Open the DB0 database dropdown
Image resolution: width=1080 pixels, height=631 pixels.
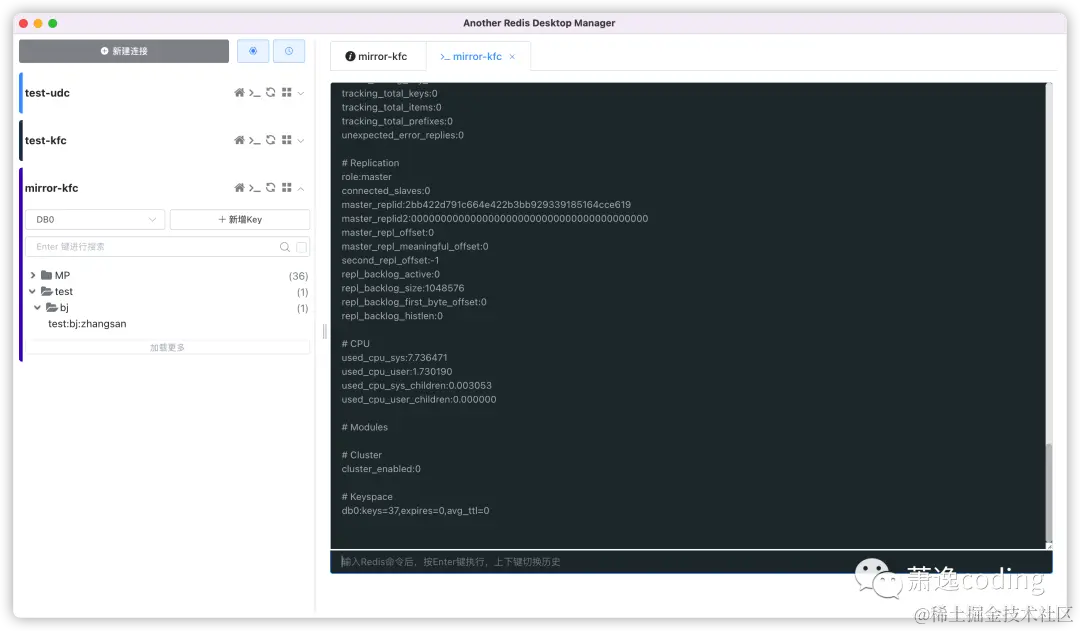click(x=95, y=219)
